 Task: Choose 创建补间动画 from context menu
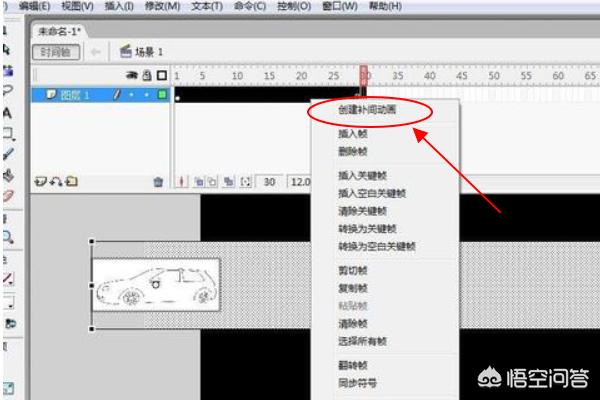point(366,111)
